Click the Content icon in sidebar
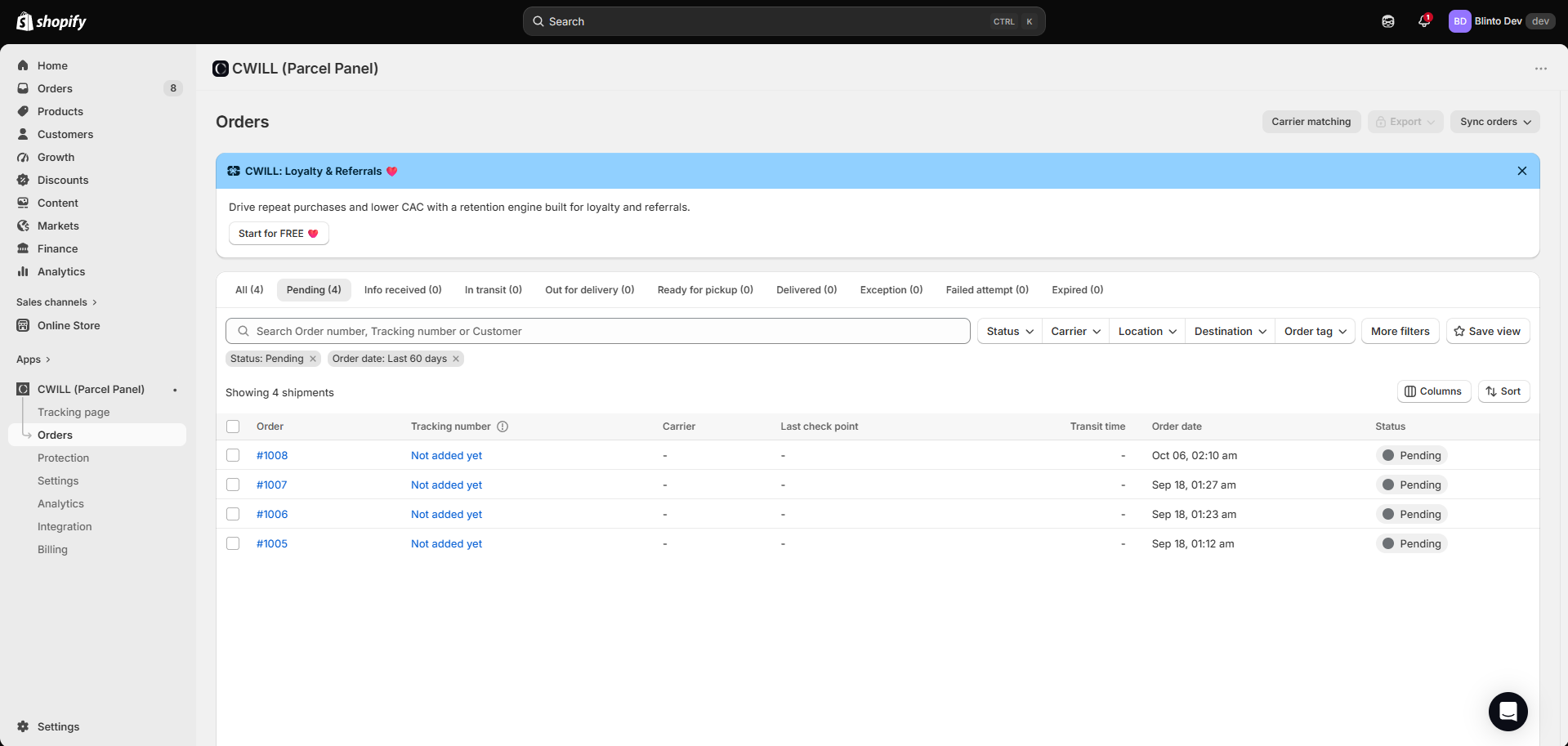Image resolution: width=1568 pixels, height=746 pixels. pyautogui.click(x=23, y=203)
